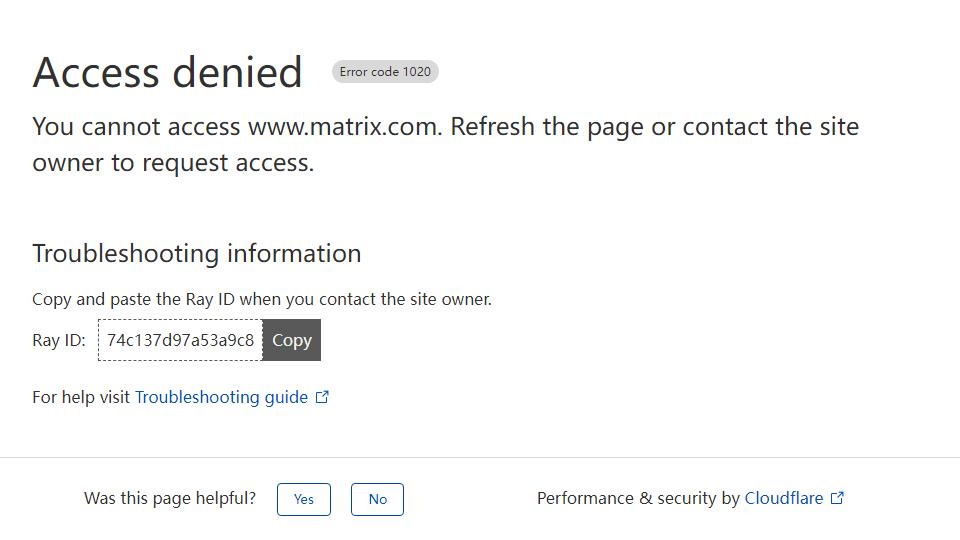The width and height of the screenshot is (960, 540).
Task: Click the Copy button for Ray ID
Action: point(292,340)
